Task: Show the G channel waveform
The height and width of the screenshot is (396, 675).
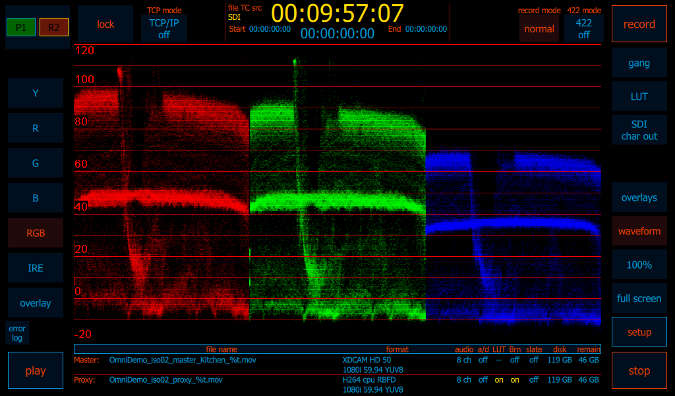Action: click(36, 163)
